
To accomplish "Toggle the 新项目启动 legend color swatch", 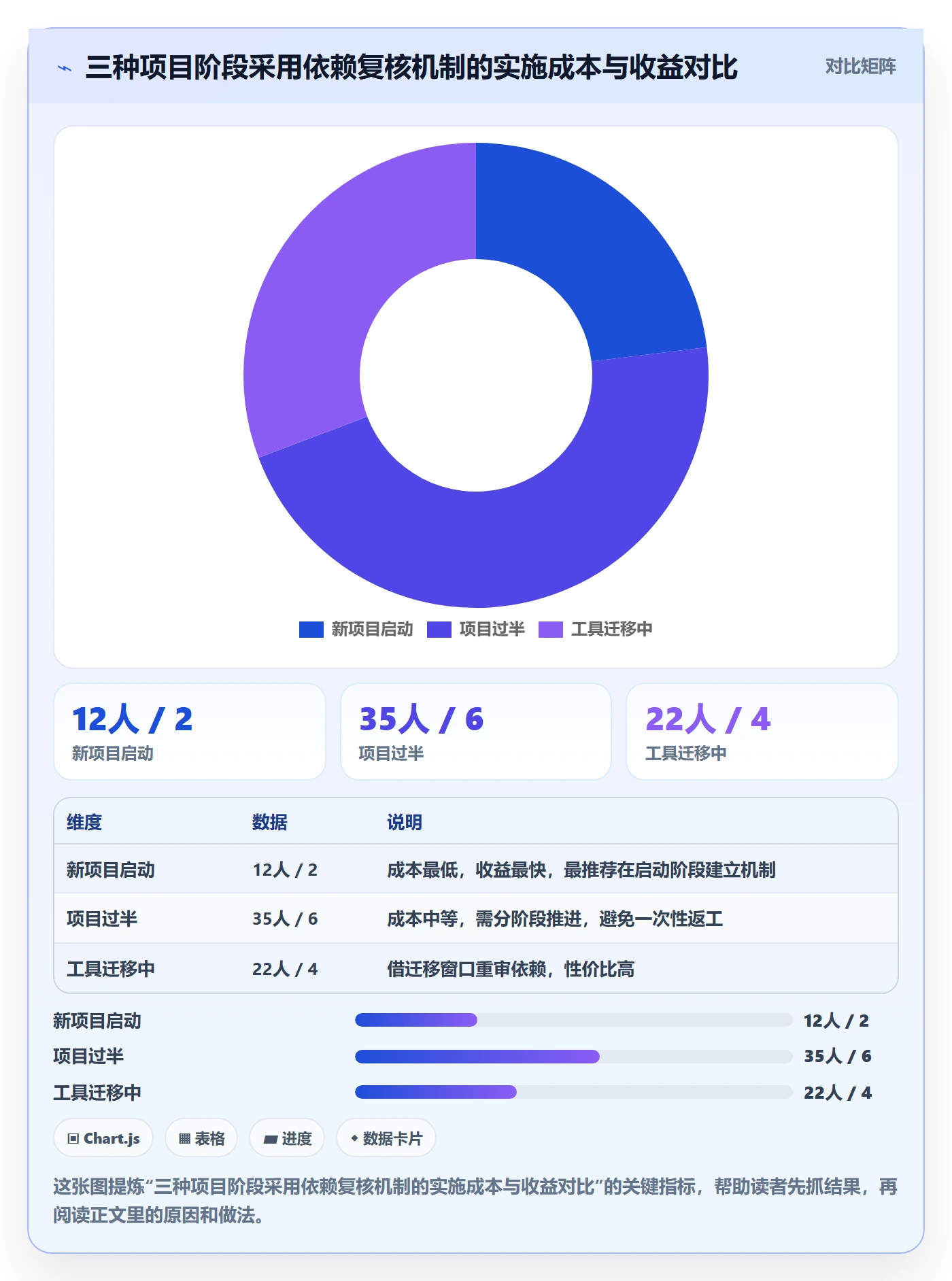I will coord(311,630).
